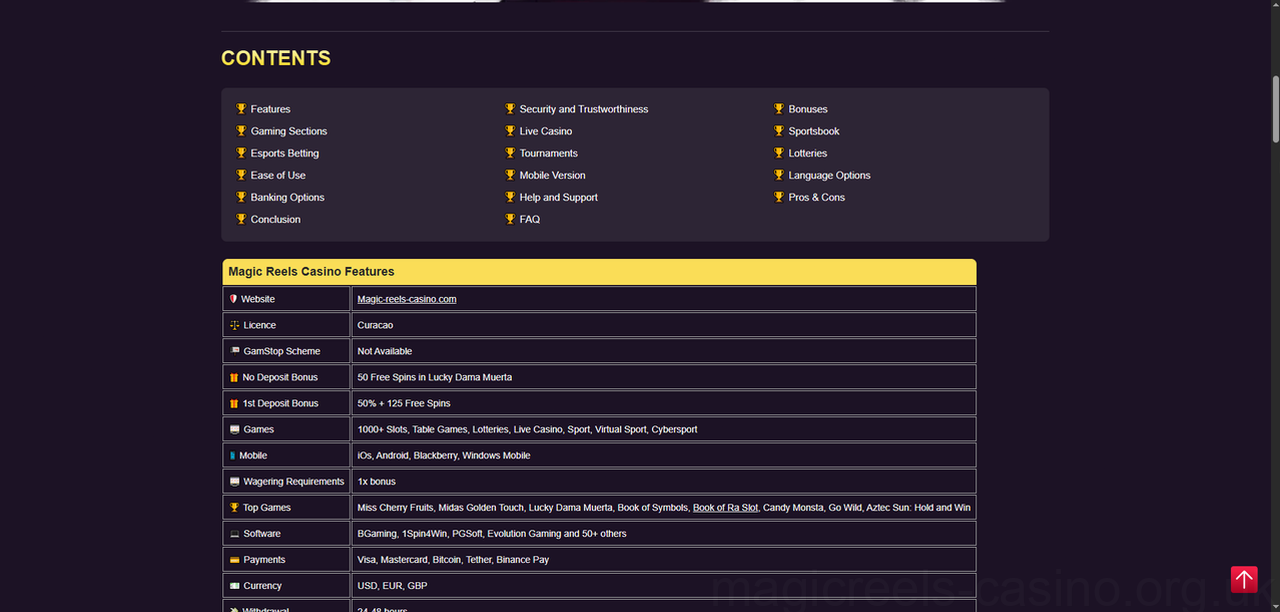Open the Book of Ra Slot link
Viewport: 1280px width, 612px height.
point(725,507)
